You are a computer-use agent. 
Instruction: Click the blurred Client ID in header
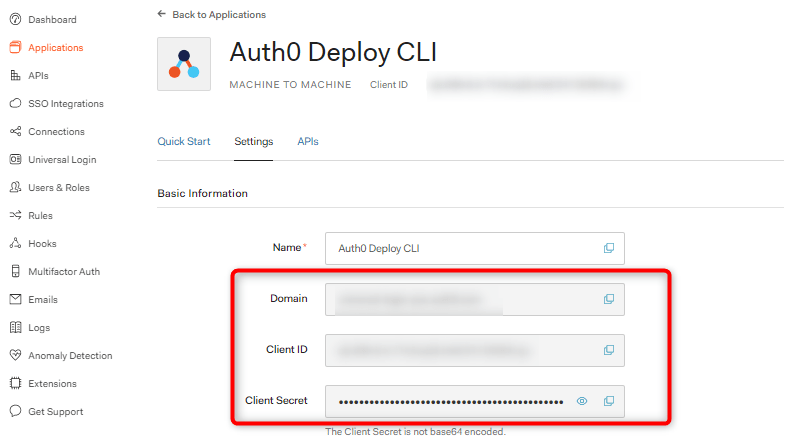pyautogui.click(x=526, y=85)
